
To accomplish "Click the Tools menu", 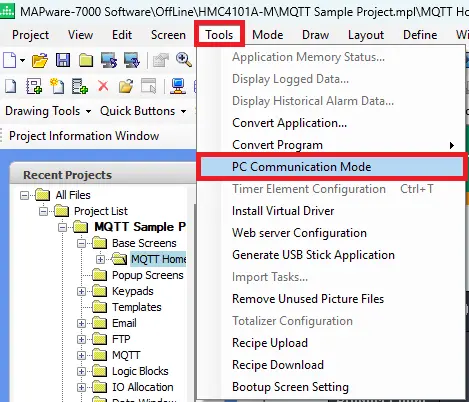I will point(219,35).
